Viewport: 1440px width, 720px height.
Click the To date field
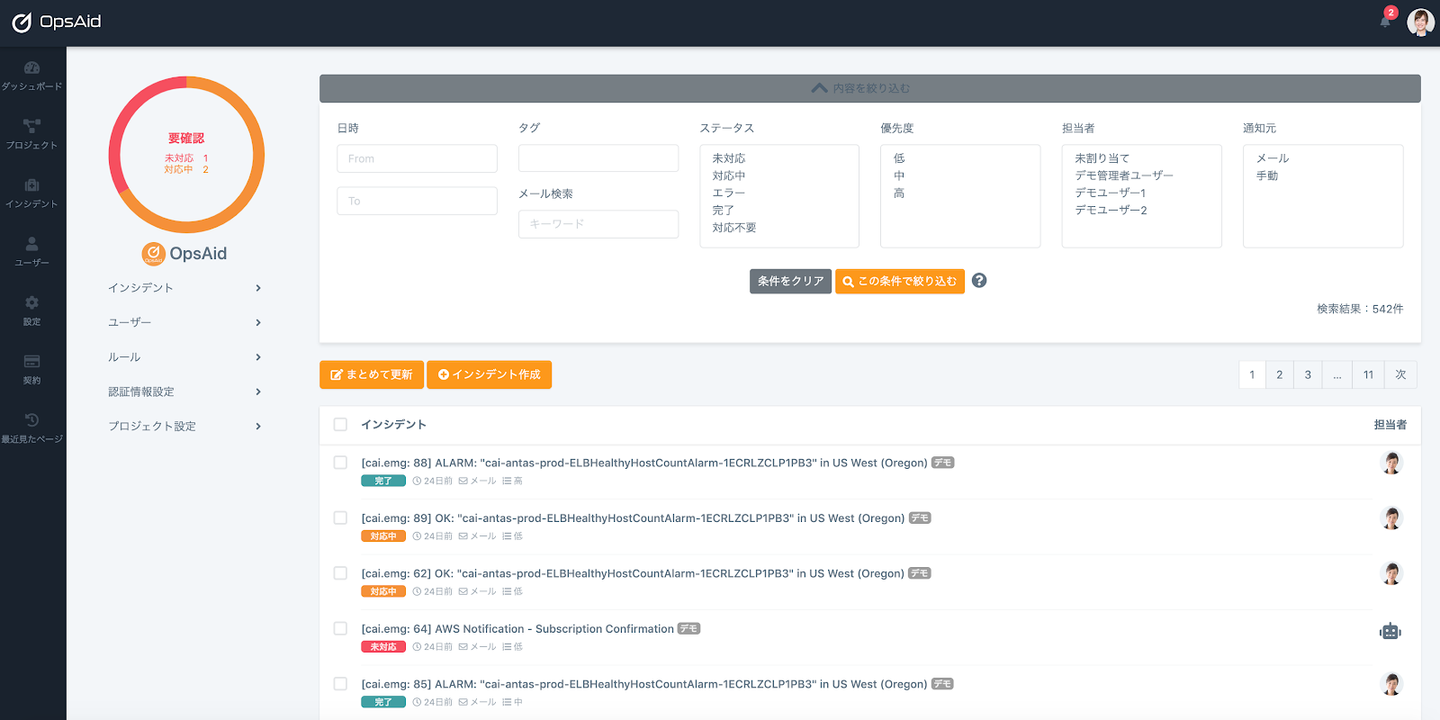(x=417, y=201)
